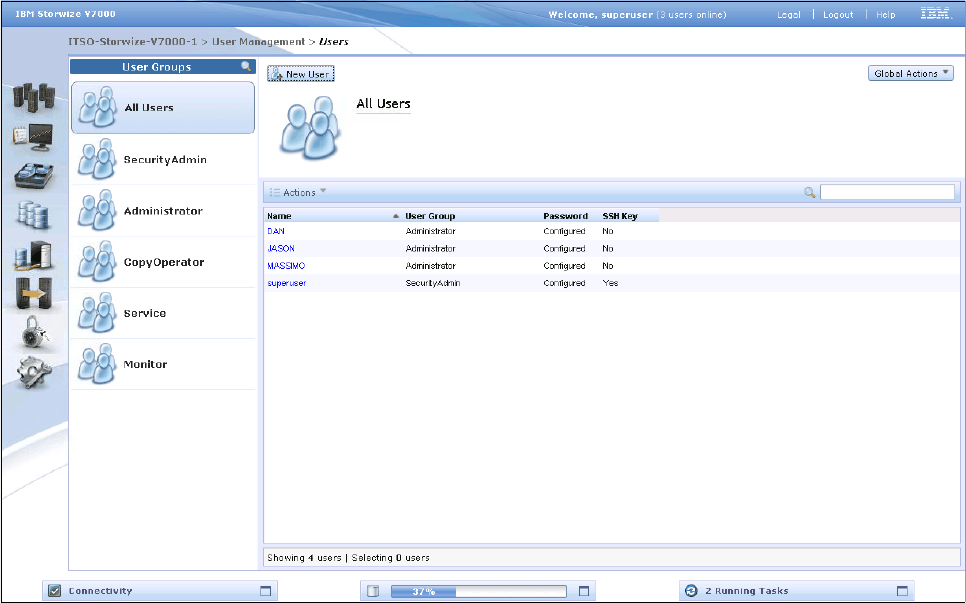Select the padlock Access icon in sidebar
This screenshot has height=603, width=966.
(x=34, y=333)
